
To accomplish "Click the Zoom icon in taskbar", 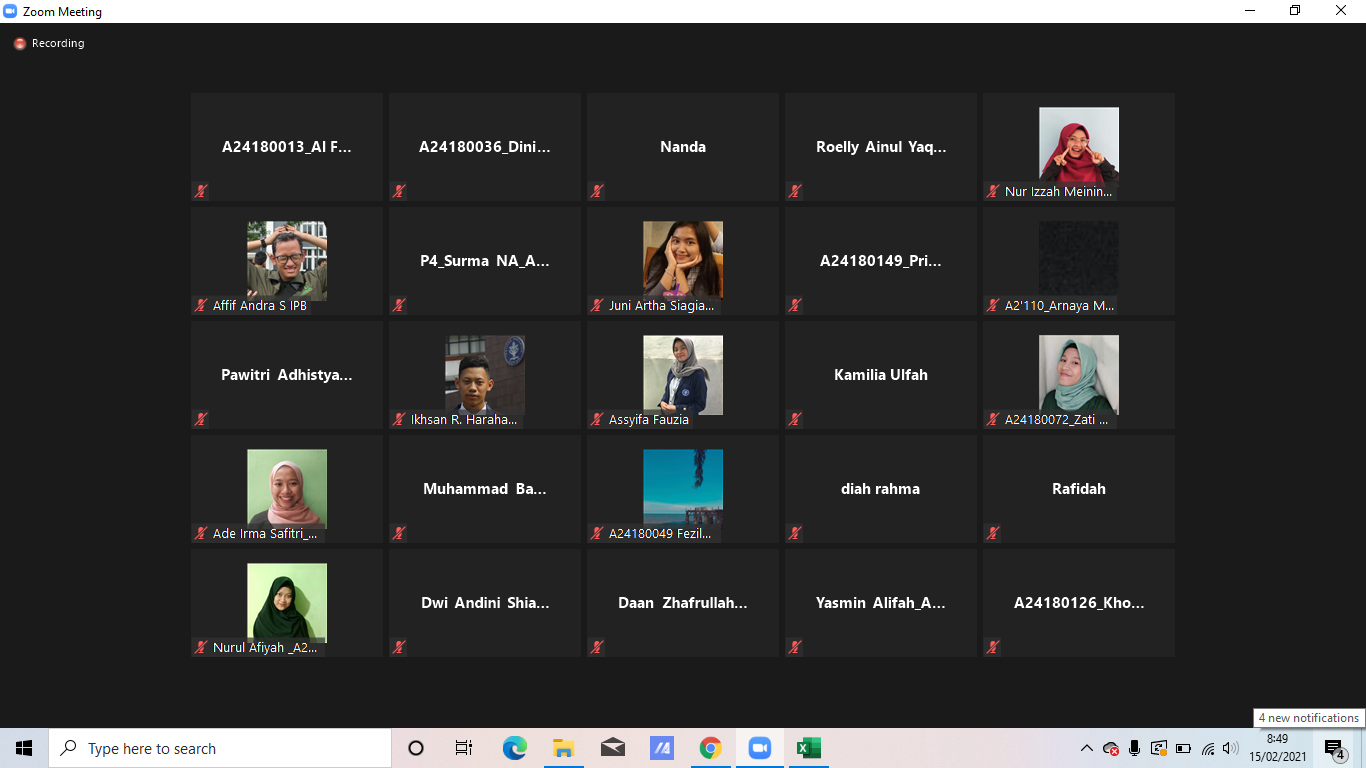I will click(759, 748).
